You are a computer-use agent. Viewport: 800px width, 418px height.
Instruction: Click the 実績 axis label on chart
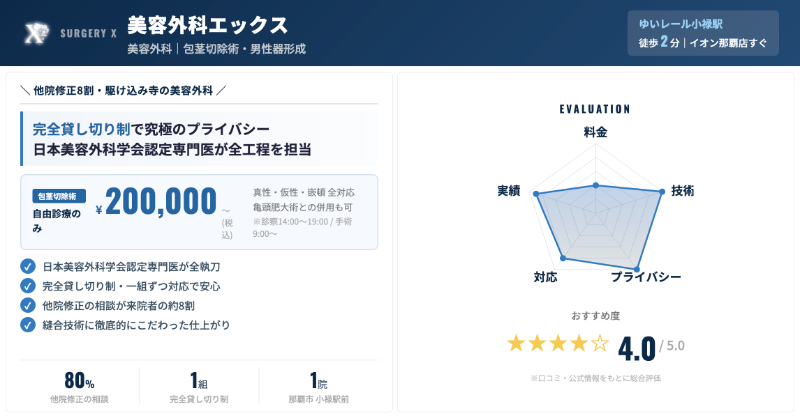click(x=508, y=190)
